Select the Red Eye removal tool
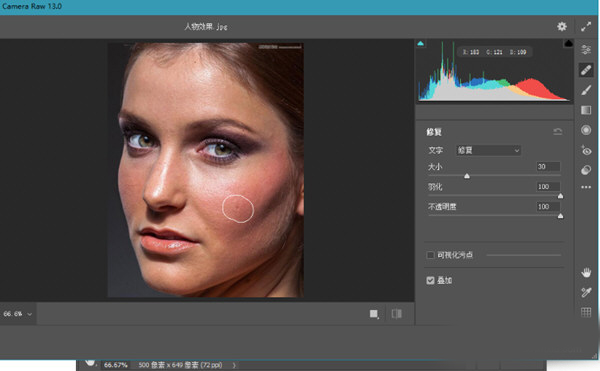The height and width of the screenshot is (371, 600). click(x=586, y=150)
